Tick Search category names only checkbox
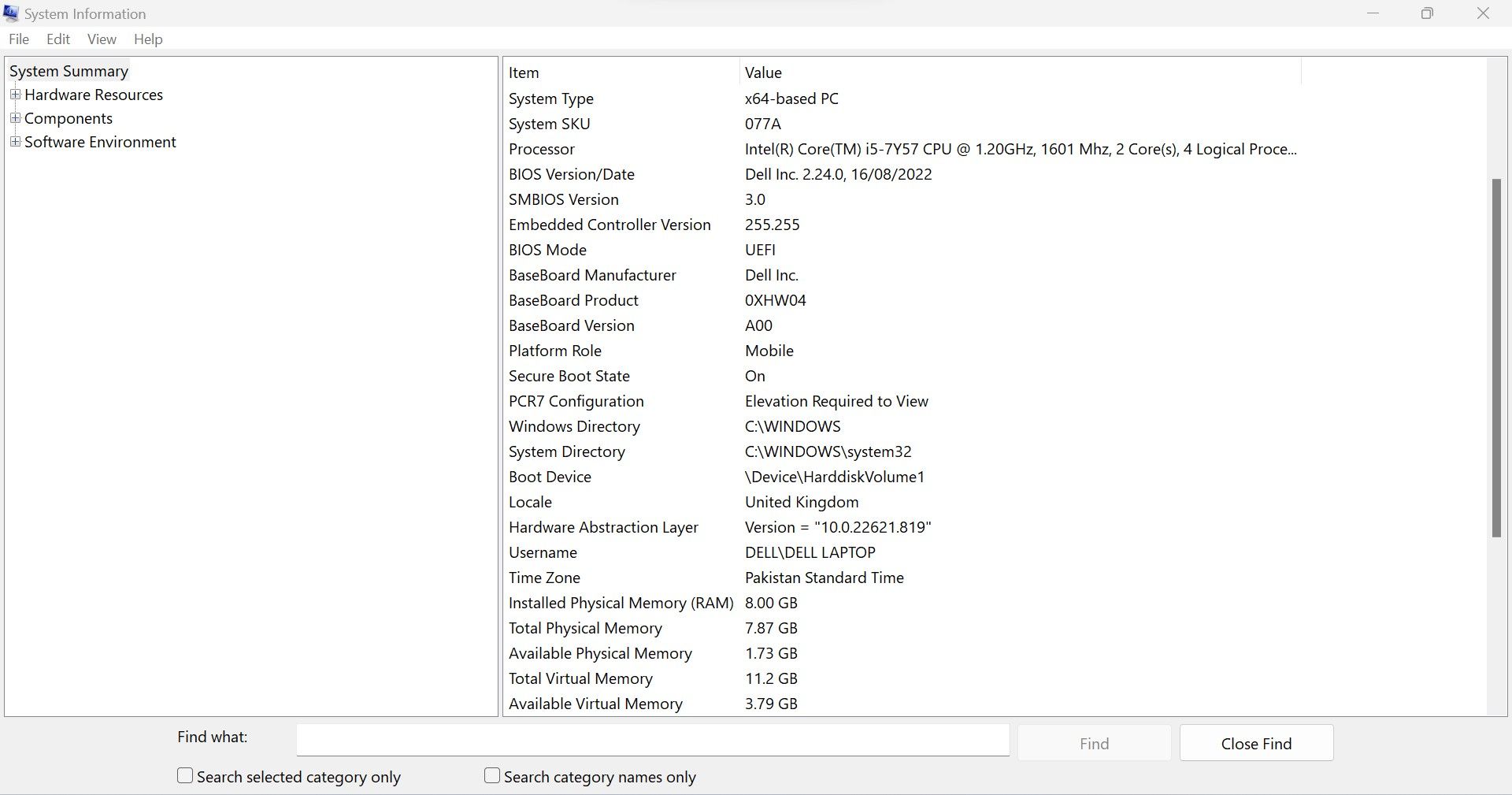1512x795 pixels. [x=492, y=776]
